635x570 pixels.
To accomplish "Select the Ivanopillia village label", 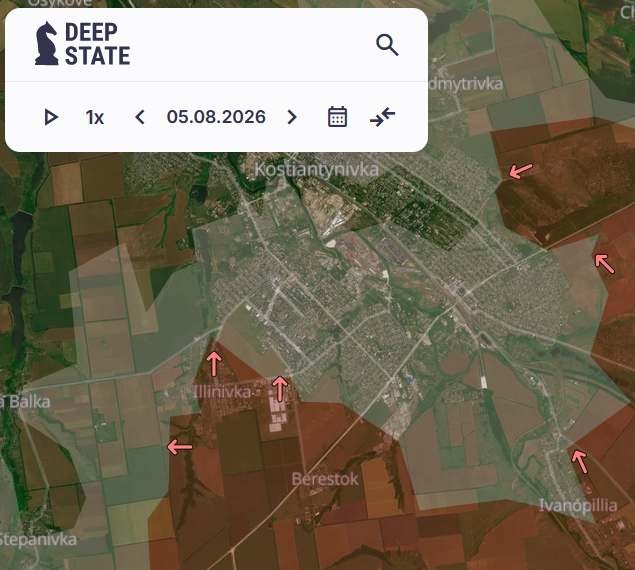I will [578, 506].
